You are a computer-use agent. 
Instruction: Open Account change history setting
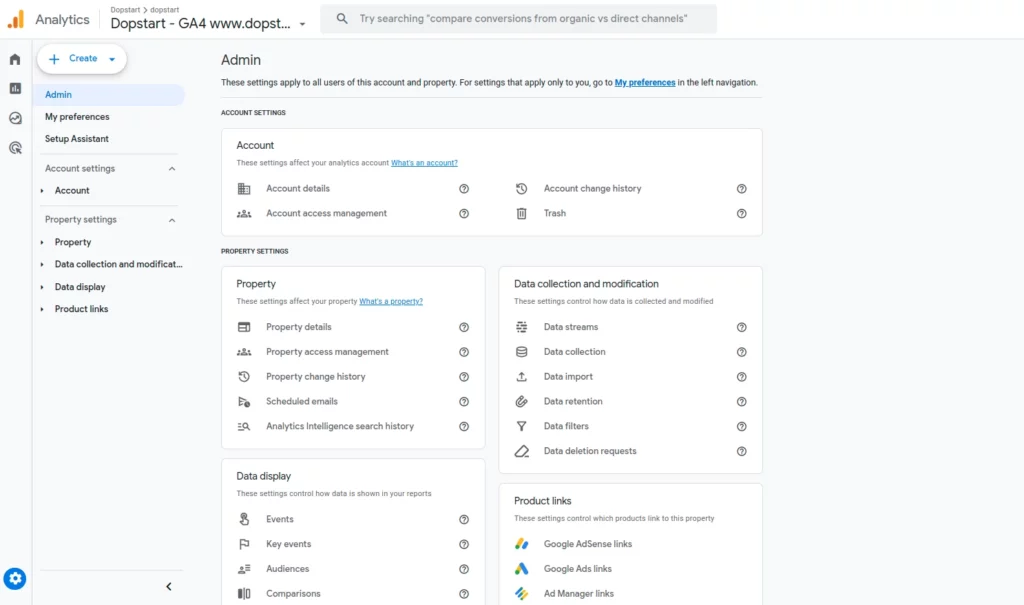click(592, 188)
